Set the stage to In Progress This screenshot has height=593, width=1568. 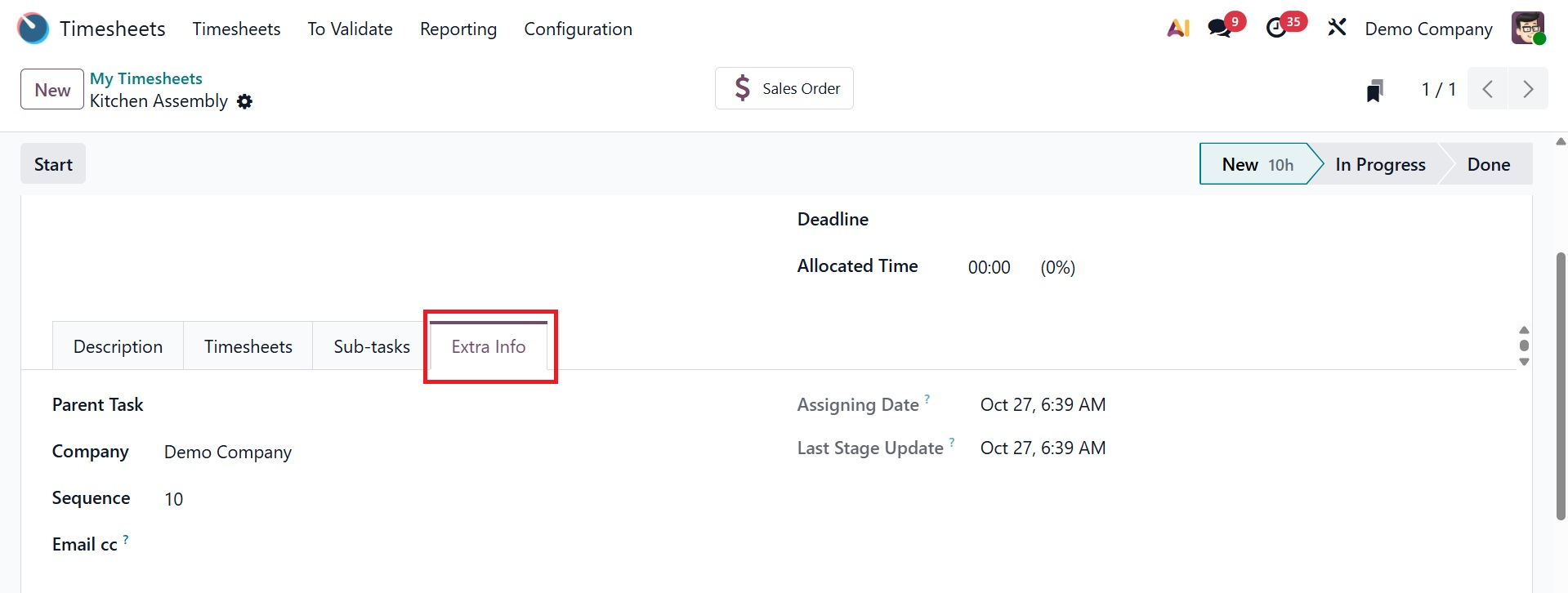1380,164
